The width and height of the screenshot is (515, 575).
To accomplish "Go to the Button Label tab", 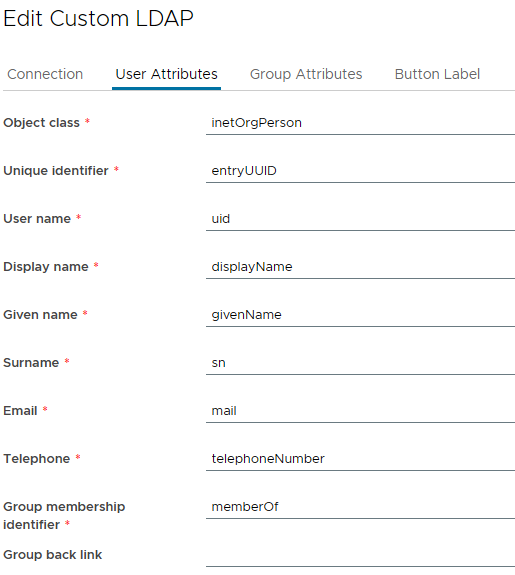I will pos(437,74).
